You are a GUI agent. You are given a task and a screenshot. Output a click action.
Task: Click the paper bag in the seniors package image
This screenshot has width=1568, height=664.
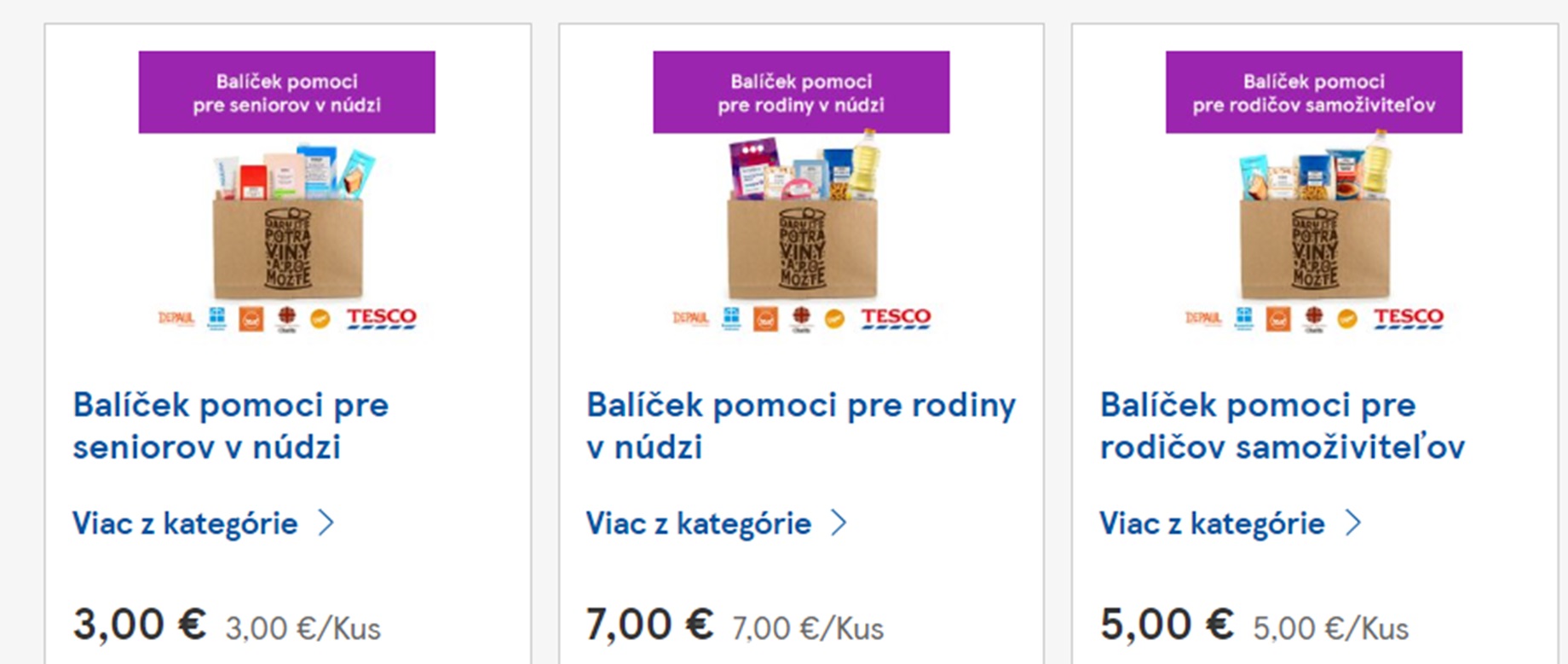pyautogui.click(x=287, y=247)
